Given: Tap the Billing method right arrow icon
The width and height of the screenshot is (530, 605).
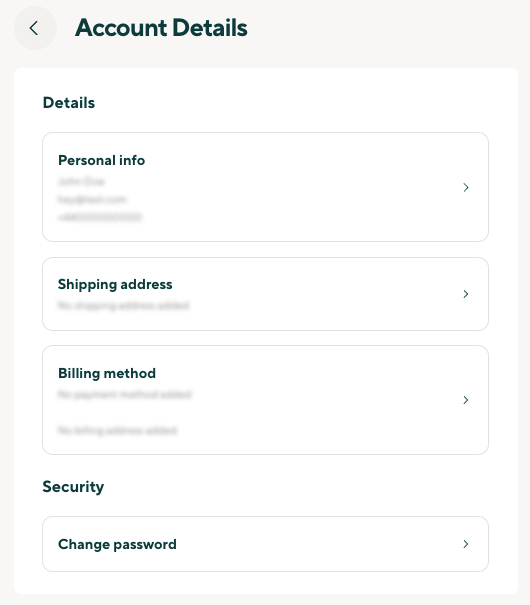Looking at the screenshot, I should (x=466, y=400).
